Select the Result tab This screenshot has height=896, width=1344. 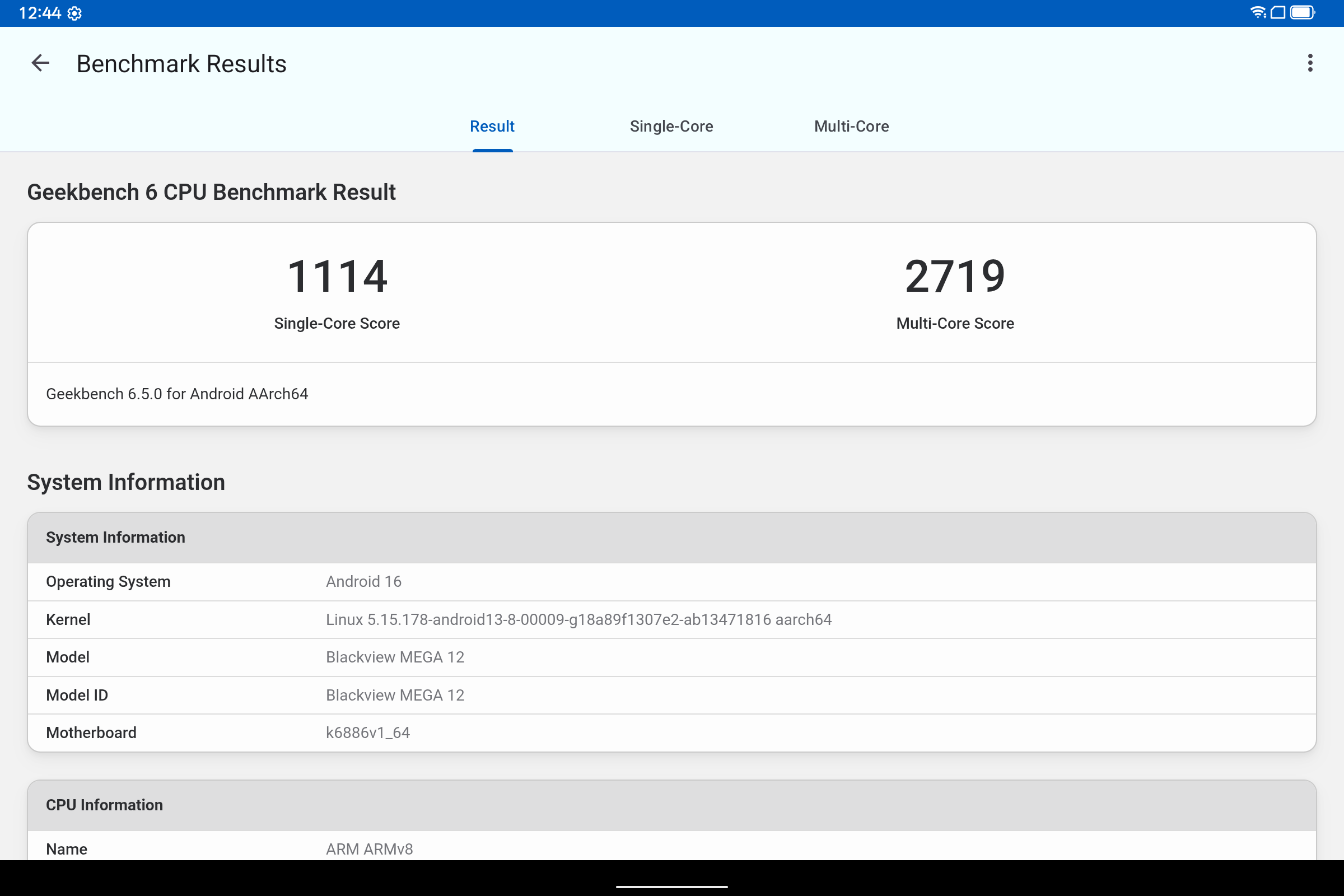[x=492, y=127]
